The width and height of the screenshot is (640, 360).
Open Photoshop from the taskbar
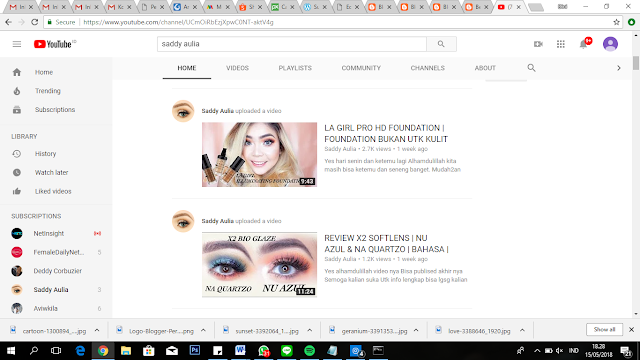pyautogui.click(x=195, y=351)
